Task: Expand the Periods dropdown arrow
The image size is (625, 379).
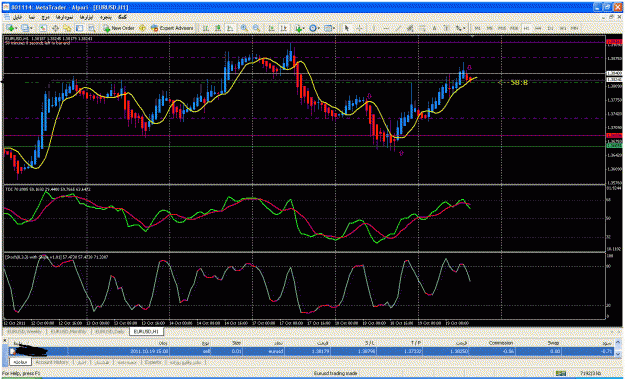Action: click(319, 28)
